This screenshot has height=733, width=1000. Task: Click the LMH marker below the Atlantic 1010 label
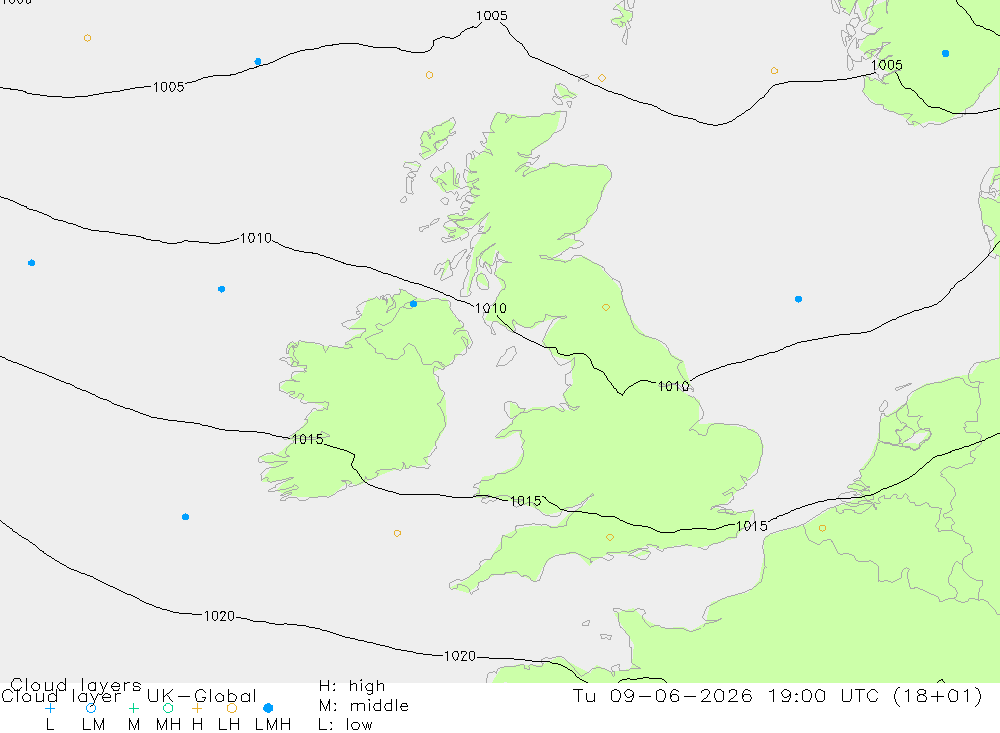(x=221, y=289)
